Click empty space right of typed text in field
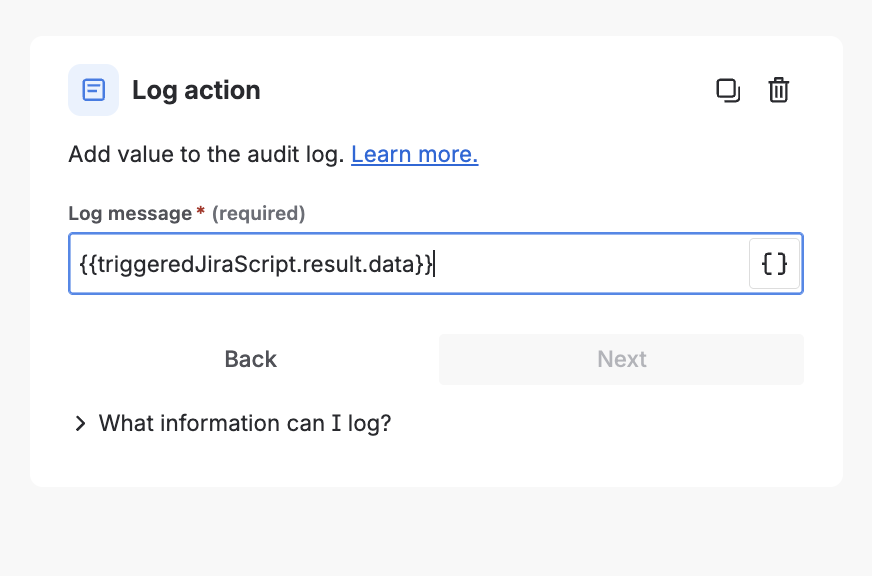This screenshot has height=576, width=872. (x=590, y=264)
